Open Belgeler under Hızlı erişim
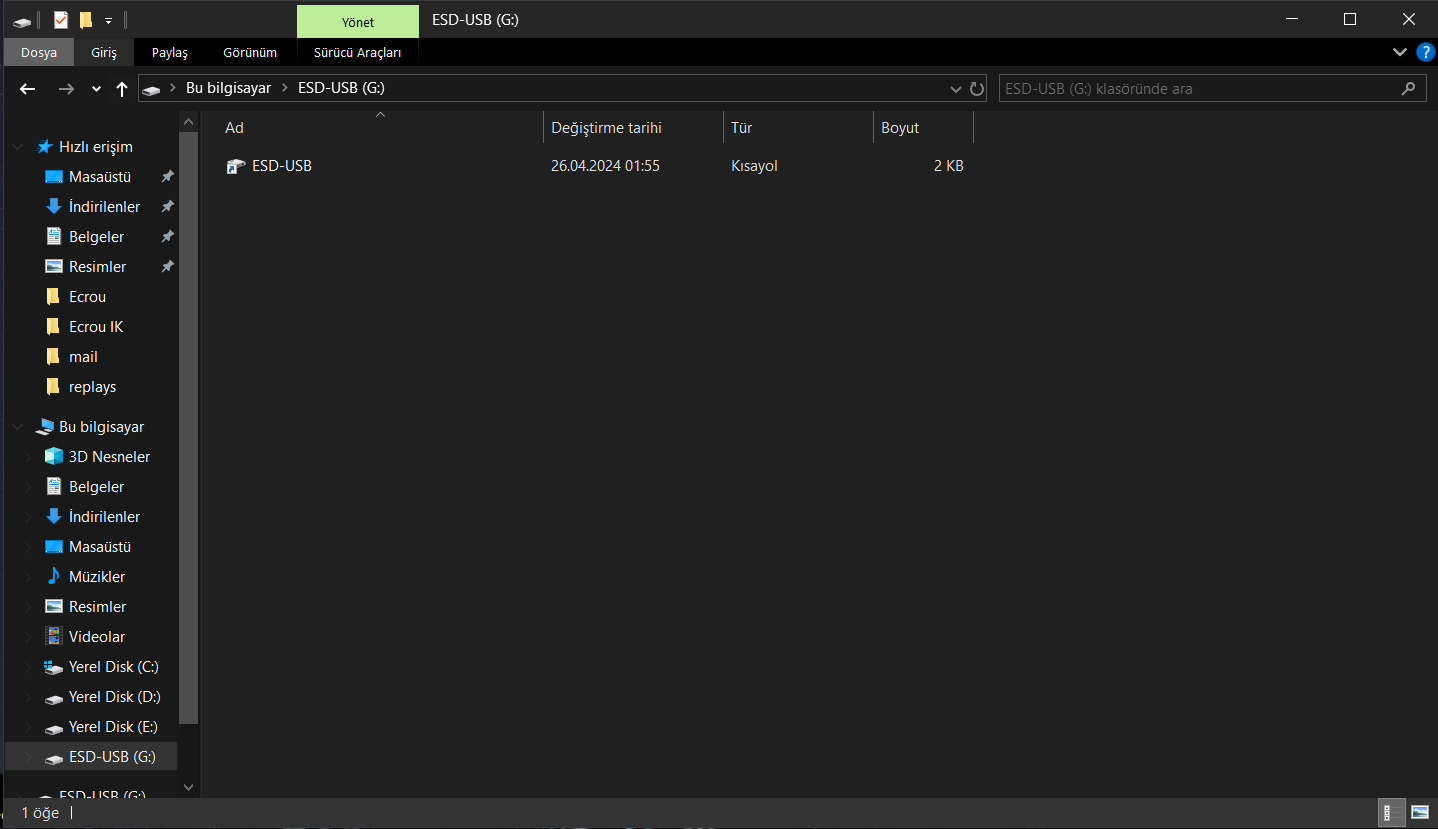Viewport: 1438px width, 829px height. click(96, 237)
